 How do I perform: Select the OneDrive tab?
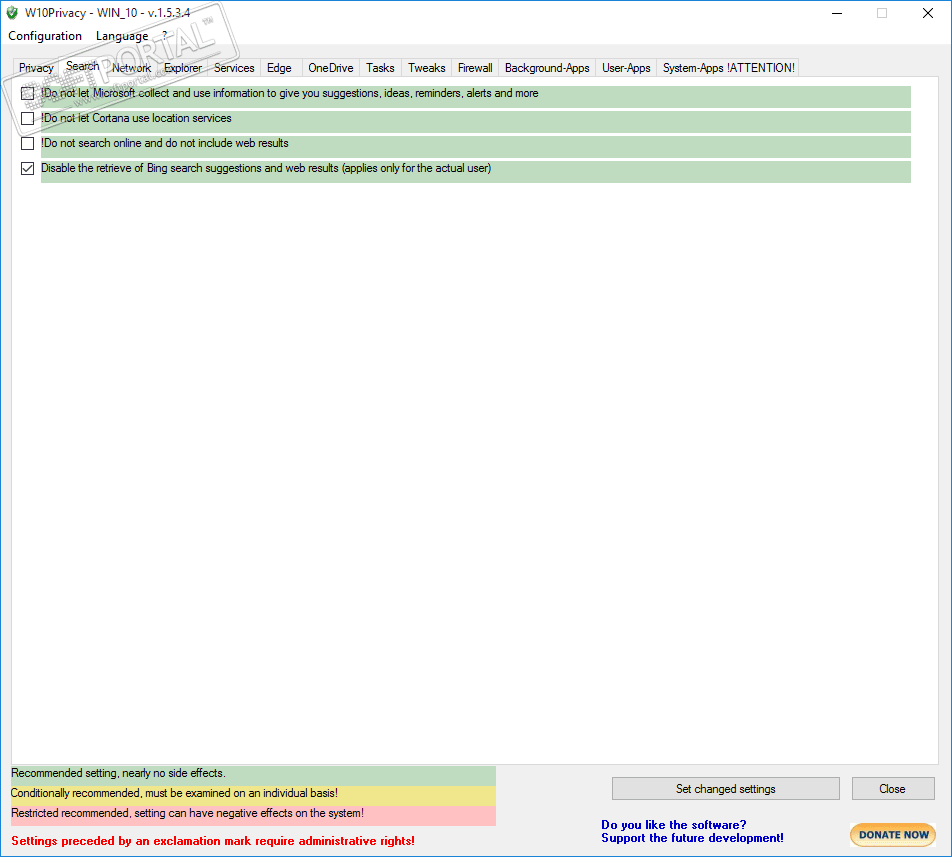point(330,68)
